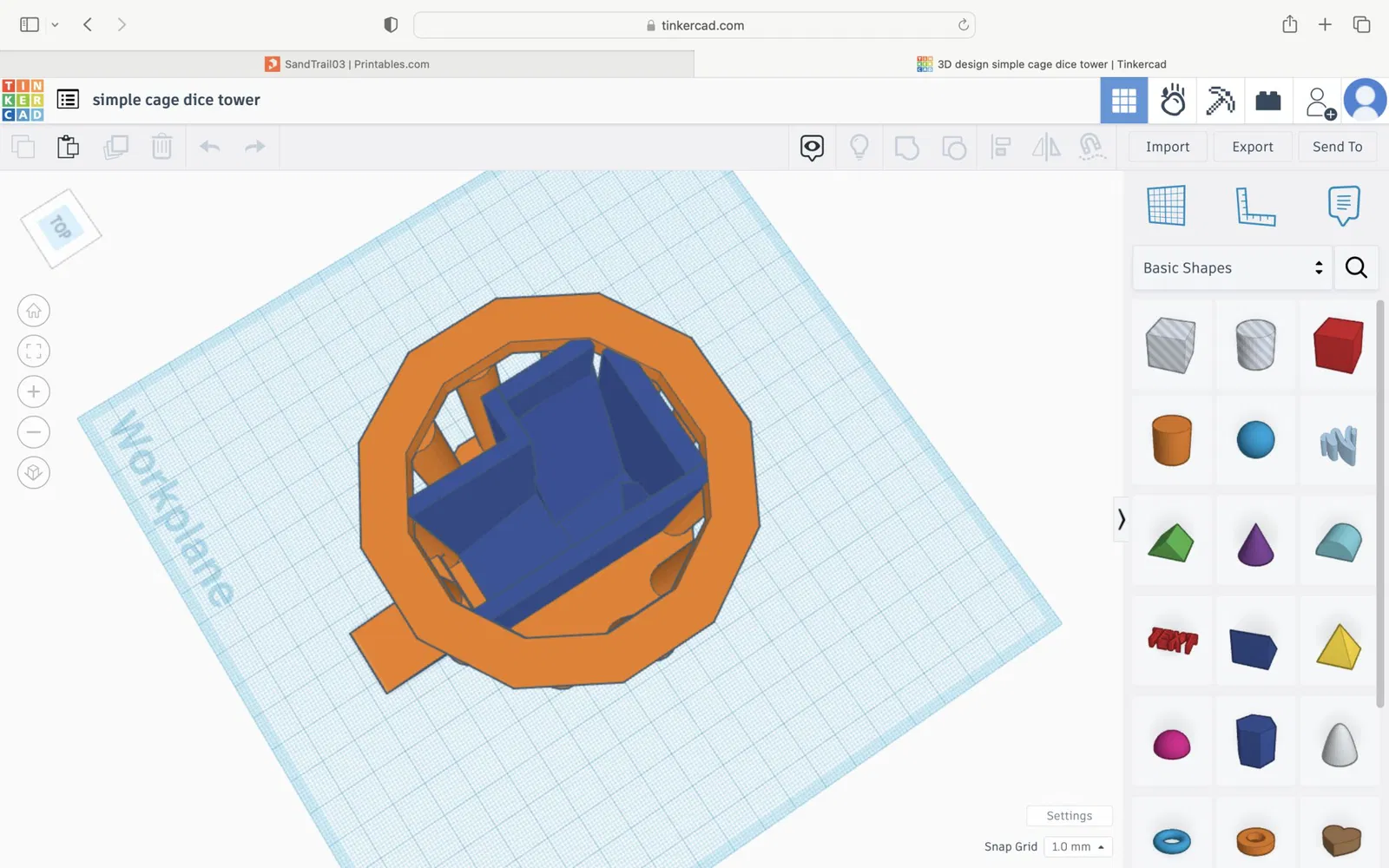Viewport: 1389px width, 868px height.
Task: Toggle orthographic perspective view
Action: [x=34, y=473]
